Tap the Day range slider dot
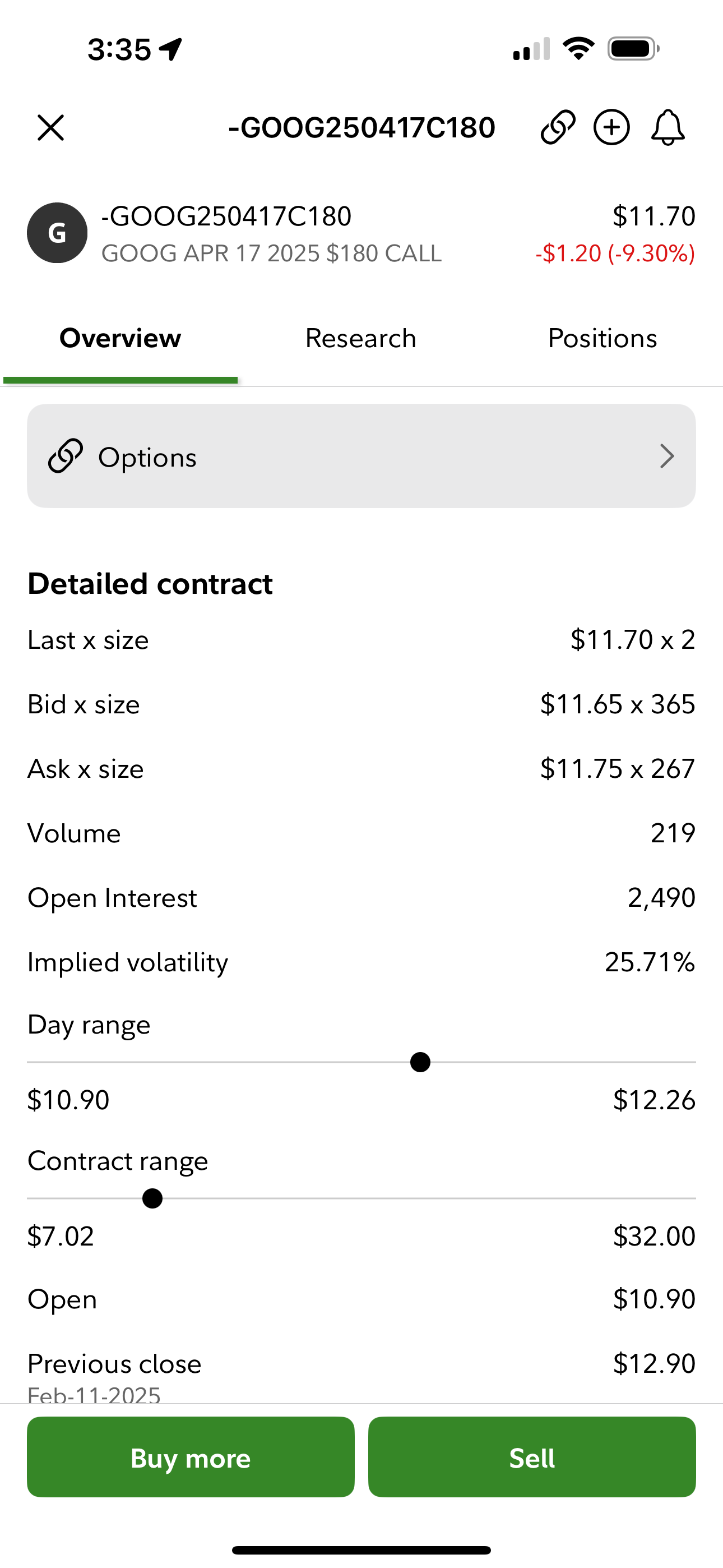723x1568 pixels. coord(420,1062)
